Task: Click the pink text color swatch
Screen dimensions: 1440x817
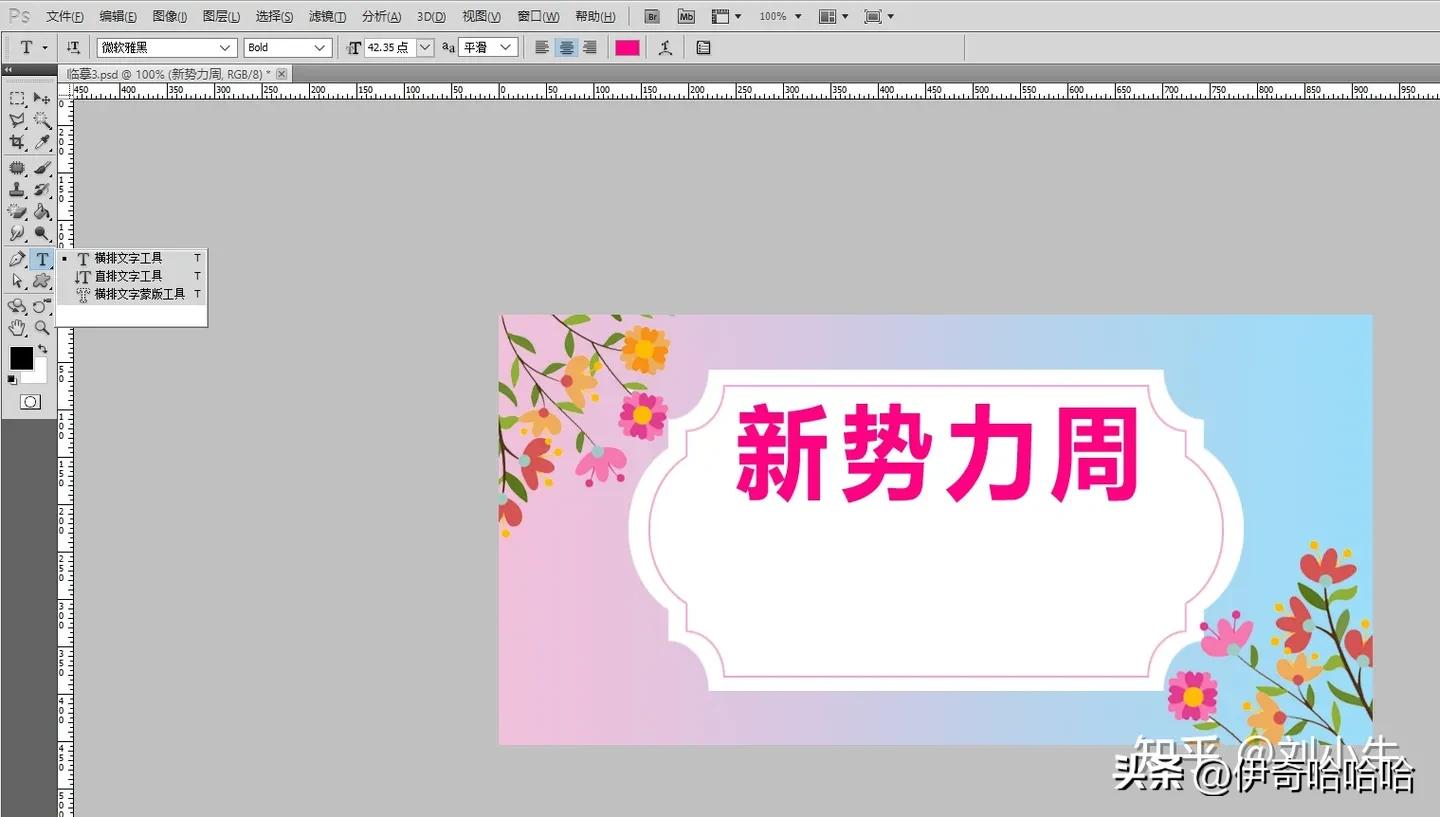Action: 627,47
